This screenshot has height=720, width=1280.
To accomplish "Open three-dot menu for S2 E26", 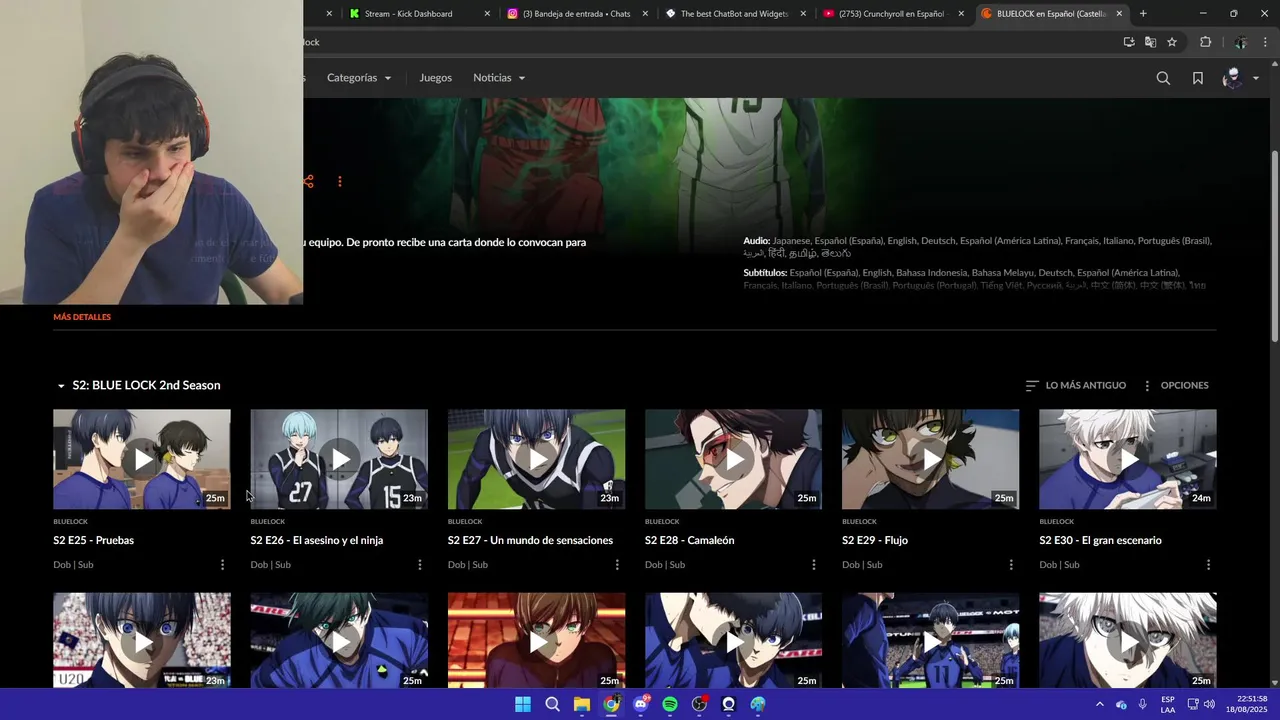I will [x=419, y=565].
